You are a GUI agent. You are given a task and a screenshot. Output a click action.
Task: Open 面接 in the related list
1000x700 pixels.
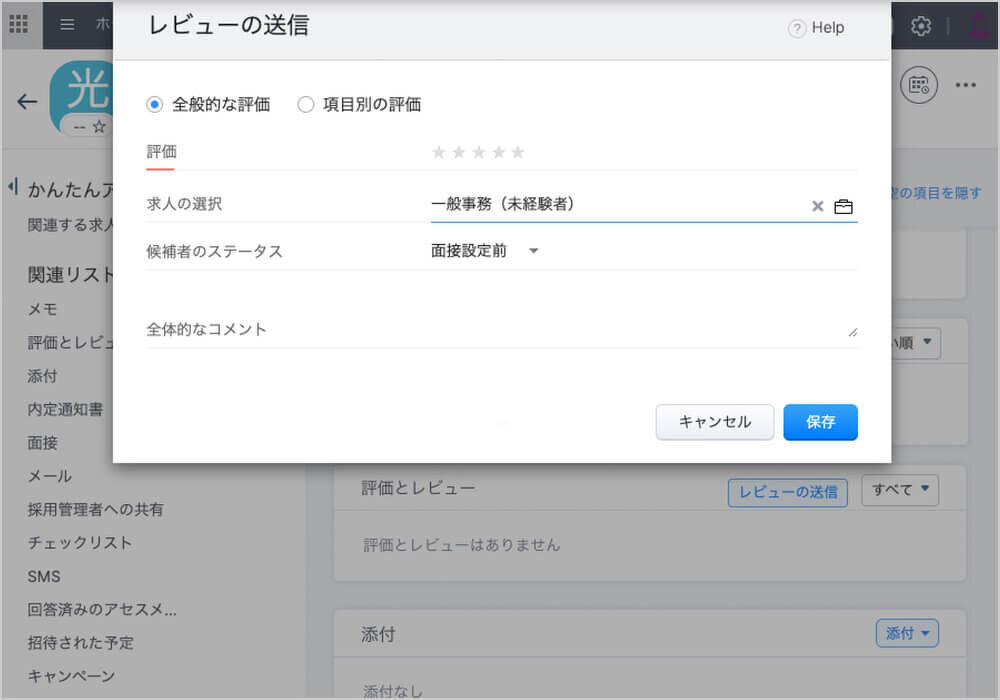pos(43,443)
